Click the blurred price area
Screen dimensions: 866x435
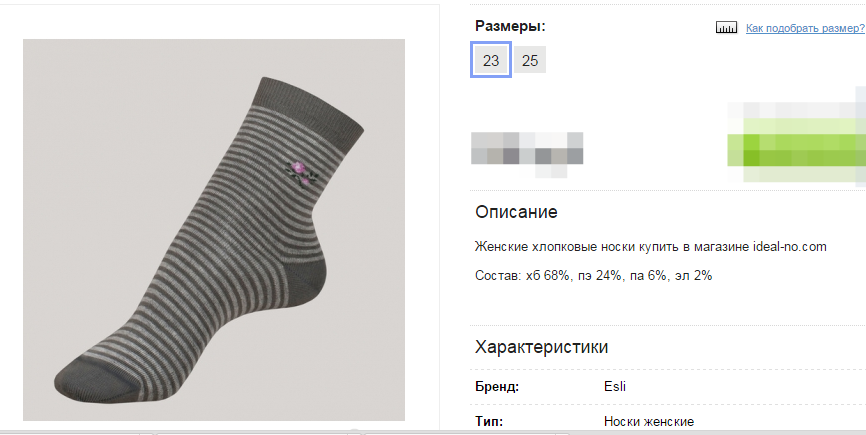pyautogui.click(x=527, y=147)
